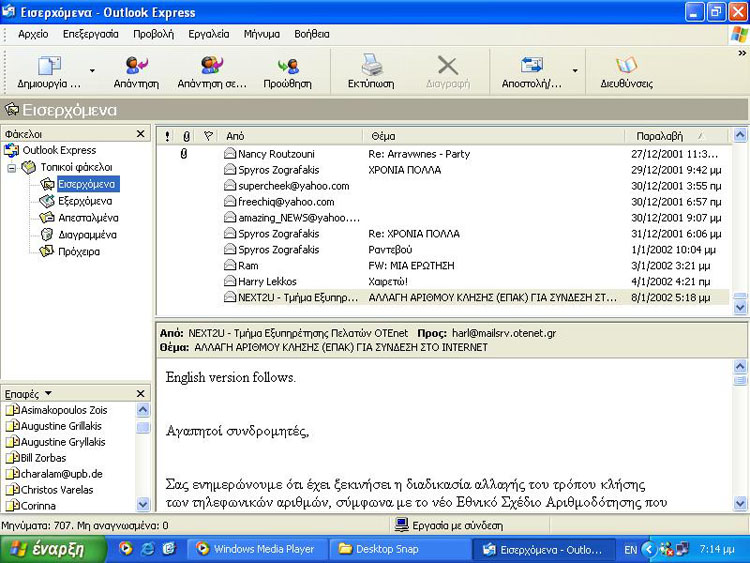Open the Επεξεργασία menu

(x=90, y=34)
